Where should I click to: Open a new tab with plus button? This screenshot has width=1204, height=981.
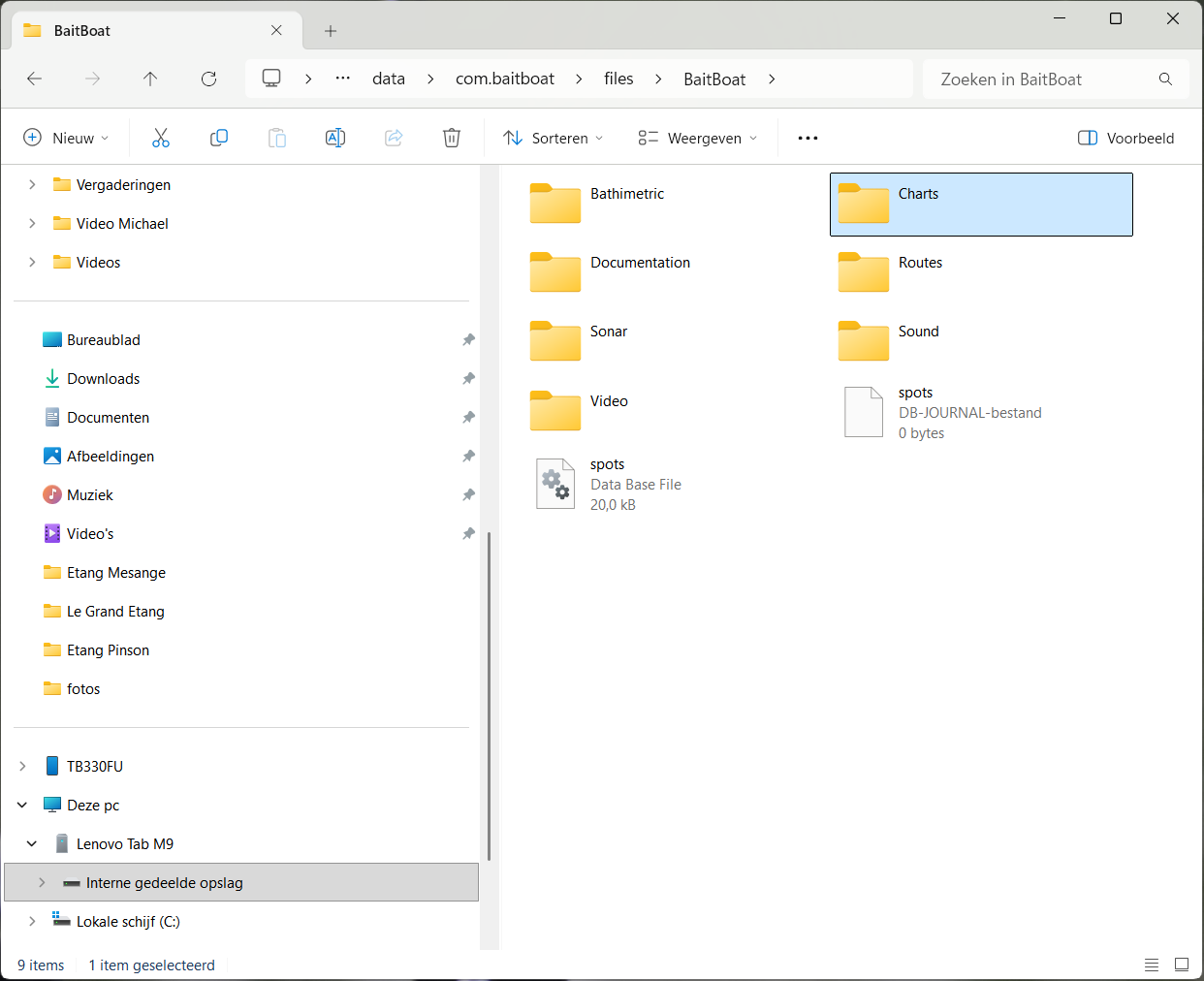331,31
